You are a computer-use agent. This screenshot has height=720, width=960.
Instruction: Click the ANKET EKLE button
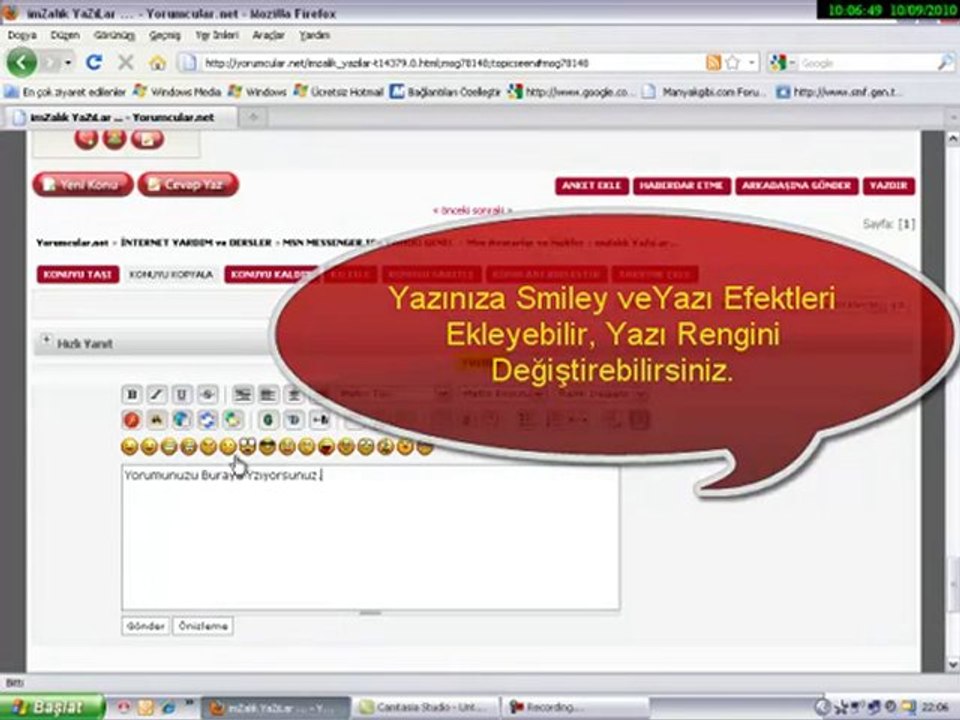coord(592,186)
